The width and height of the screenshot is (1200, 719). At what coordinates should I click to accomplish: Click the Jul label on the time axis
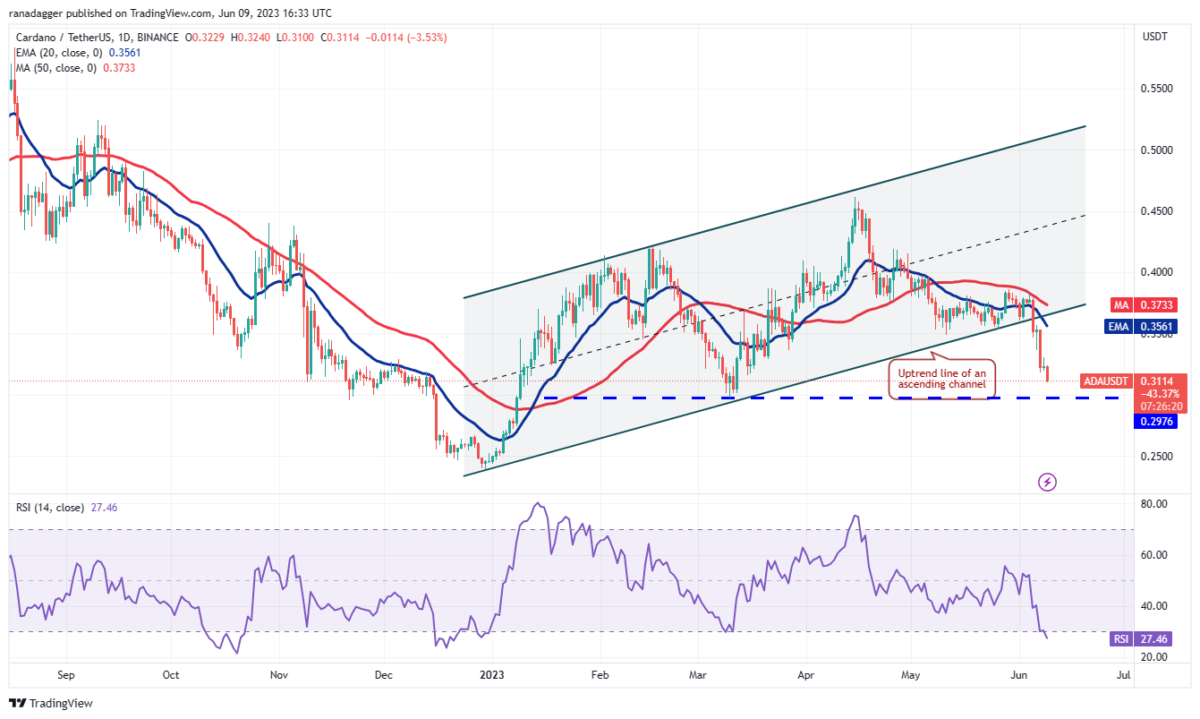[1124, 675]
